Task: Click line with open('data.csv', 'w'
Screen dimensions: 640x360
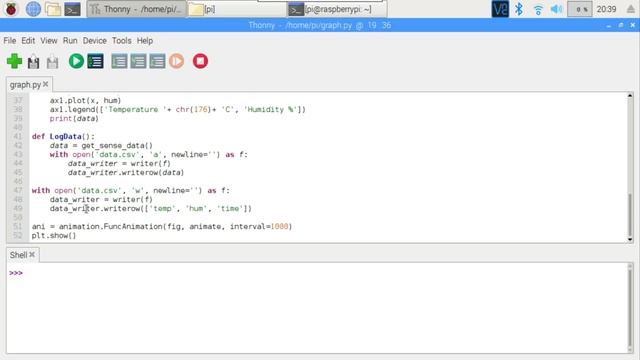Action: tap(131, 190)
